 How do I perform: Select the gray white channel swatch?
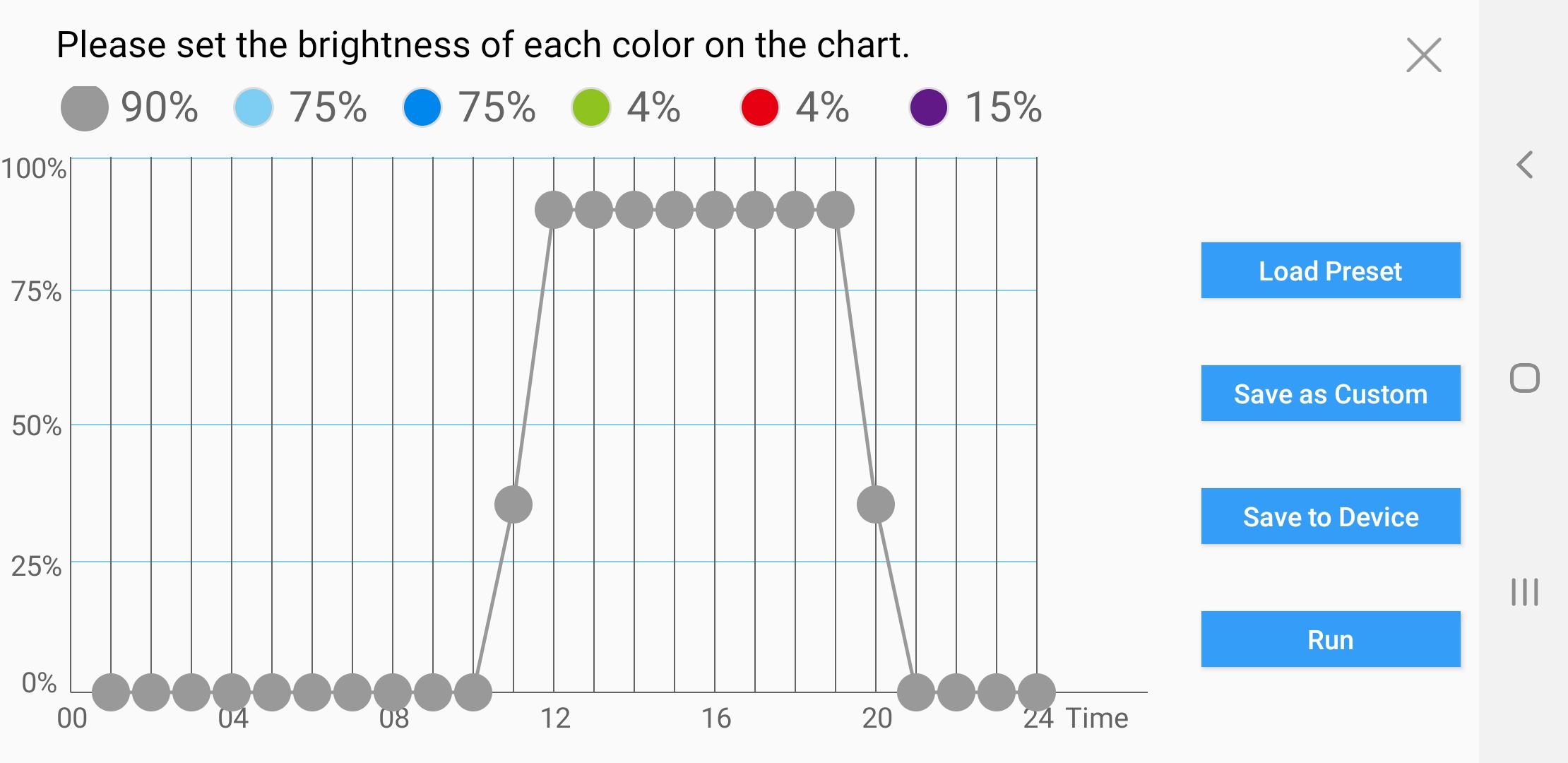[85, 108]
